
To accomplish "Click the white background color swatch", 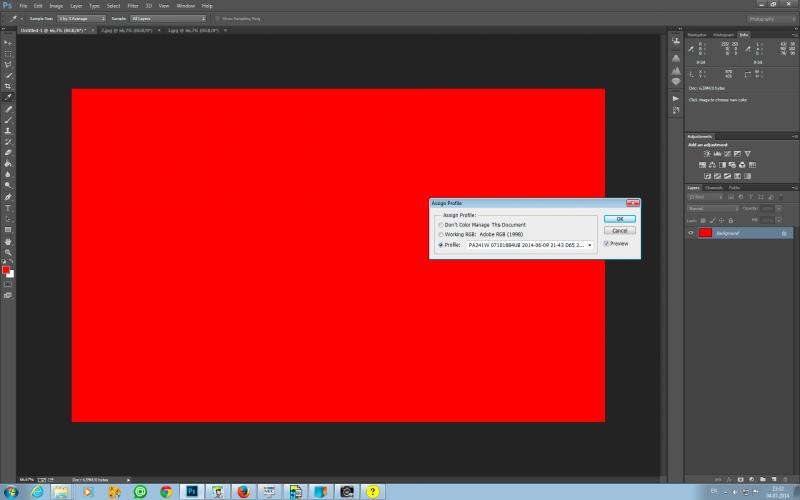I will click(11, 274).
